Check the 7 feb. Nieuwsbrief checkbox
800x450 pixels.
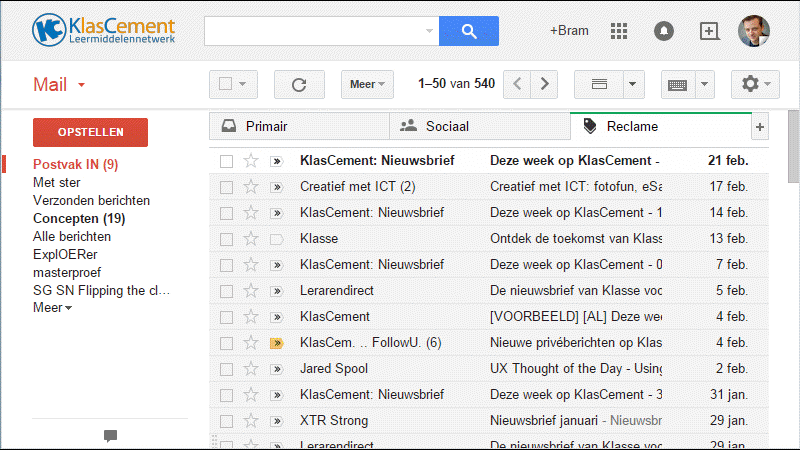[x=226, y=265]
